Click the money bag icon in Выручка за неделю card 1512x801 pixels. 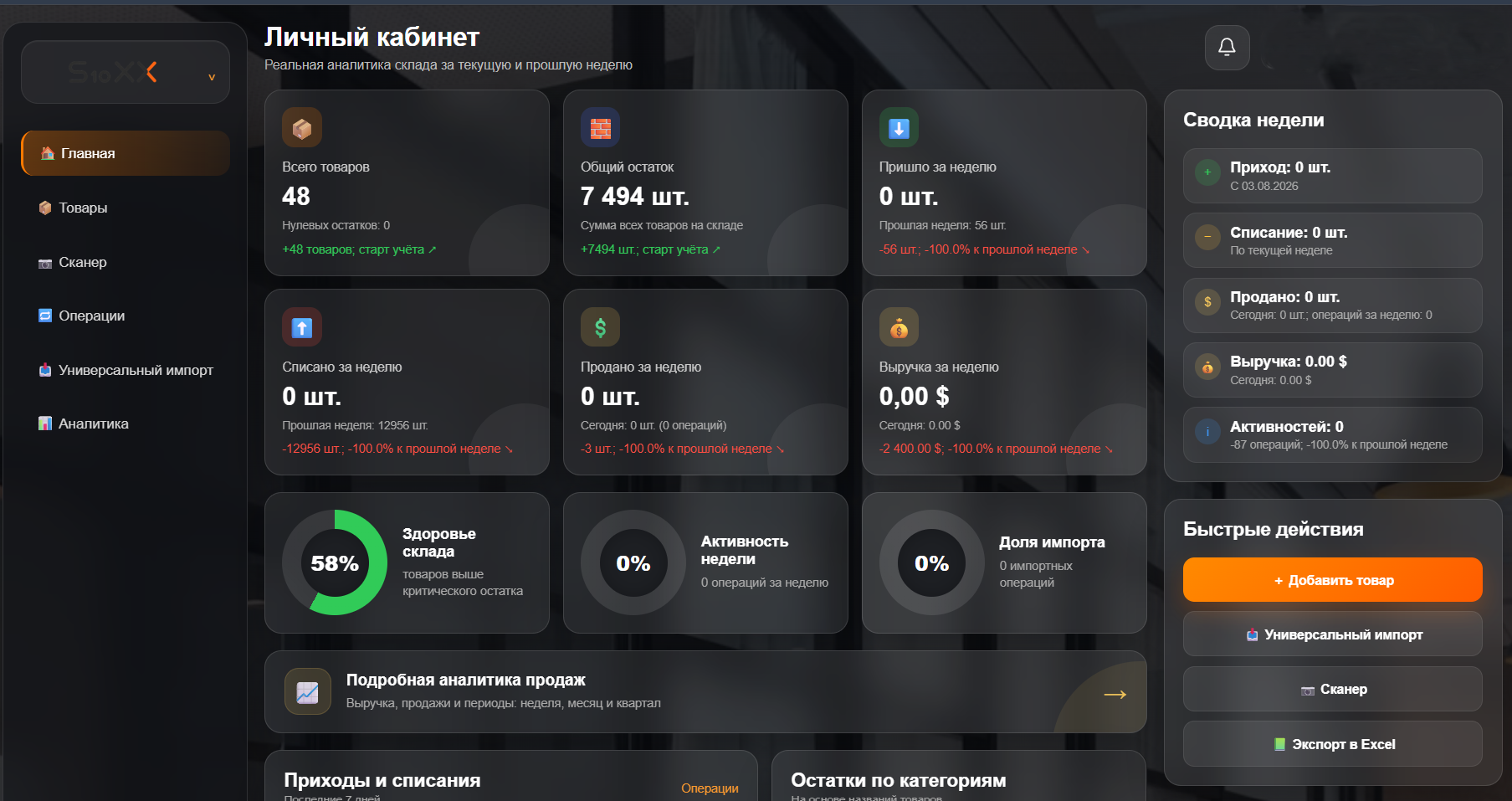899,327
